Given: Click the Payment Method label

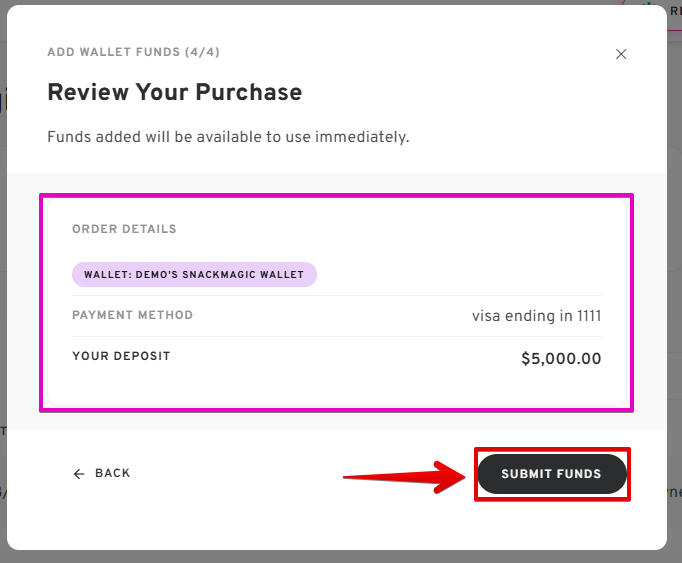Looking at the screenshot, I should pos(132,315).
